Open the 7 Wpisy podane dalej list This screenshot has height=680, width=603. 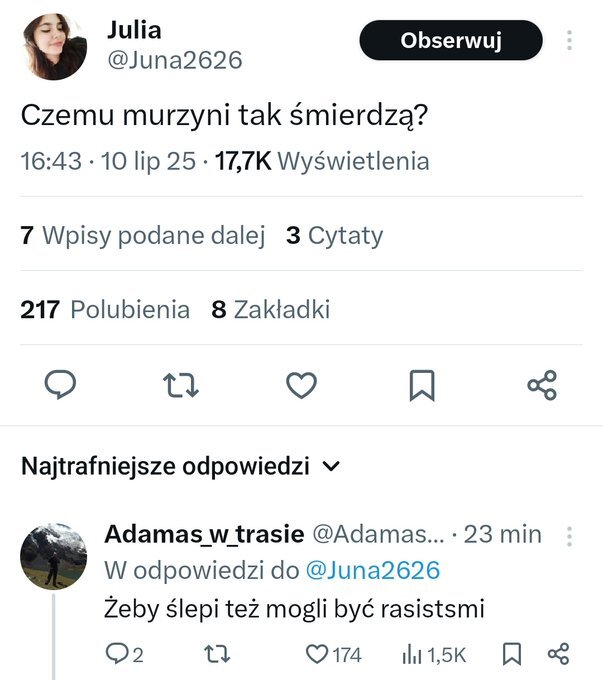142,236
